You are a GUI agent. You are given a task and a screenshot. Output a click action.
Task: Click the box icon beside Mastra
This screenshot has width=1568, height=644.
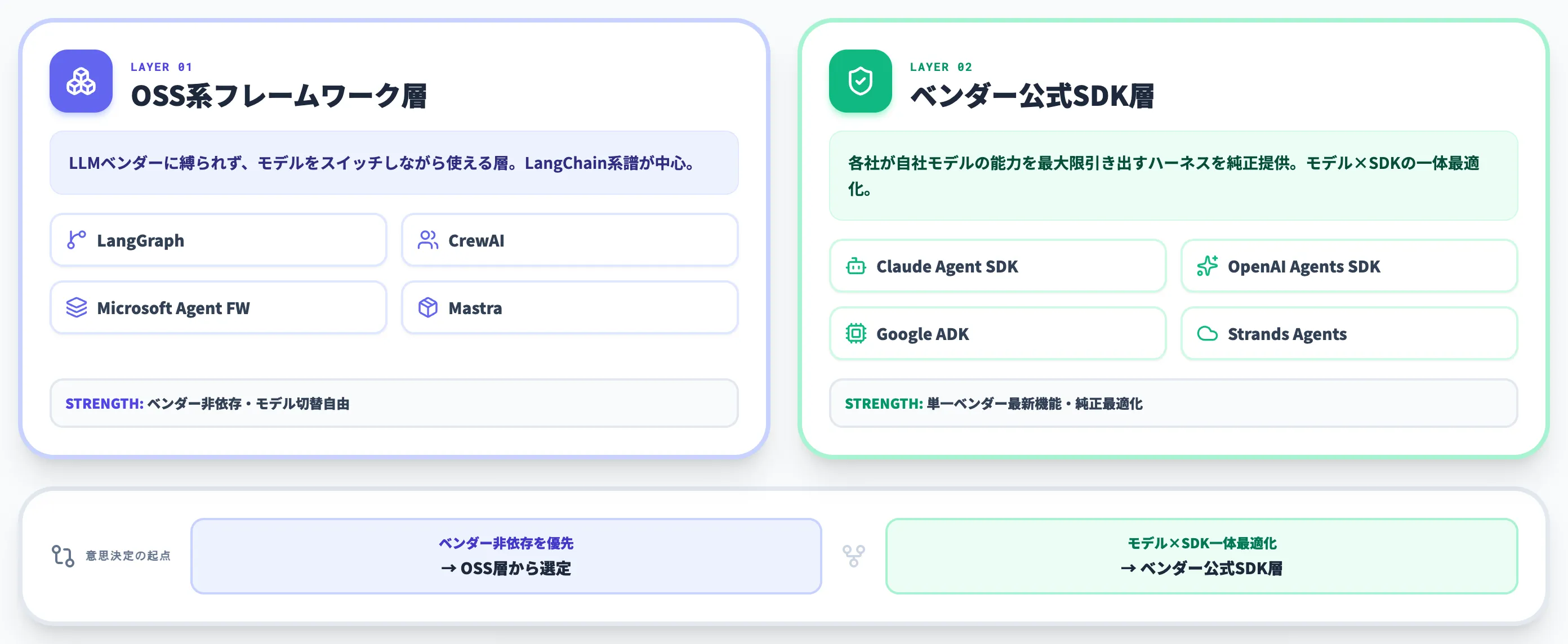pyautogui.click(x=427, y=307)
